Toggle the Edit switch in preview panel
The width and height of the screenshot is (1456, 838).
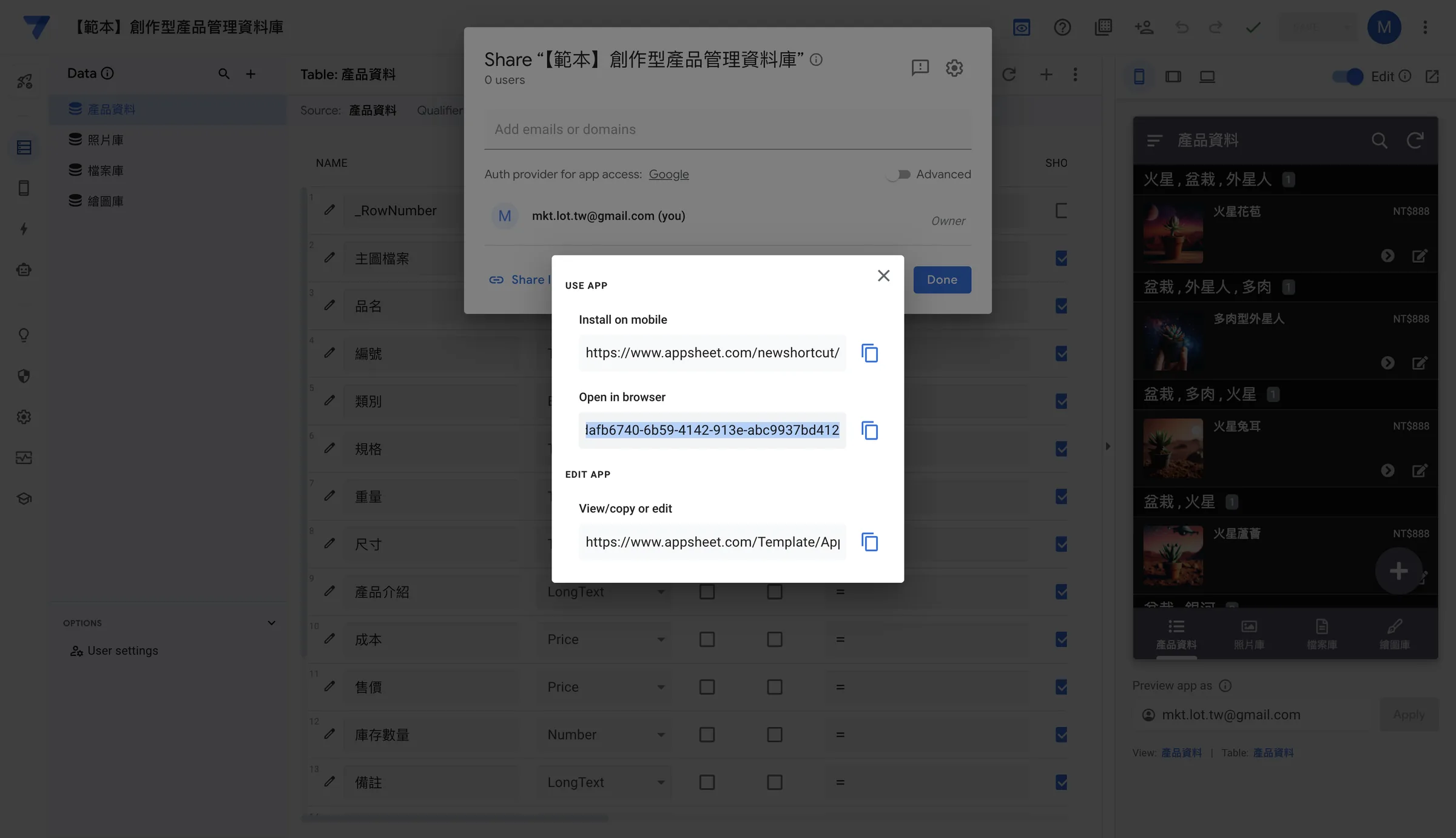point(1347,76)
